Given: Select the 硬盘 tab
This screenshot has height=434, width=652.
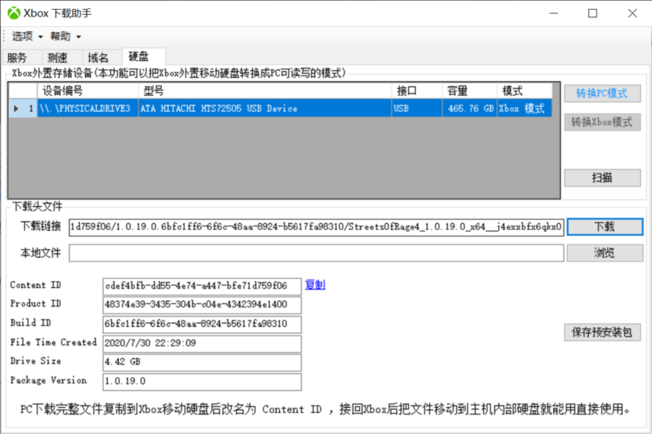Looking at the screenshot, I should pos(139,56).
